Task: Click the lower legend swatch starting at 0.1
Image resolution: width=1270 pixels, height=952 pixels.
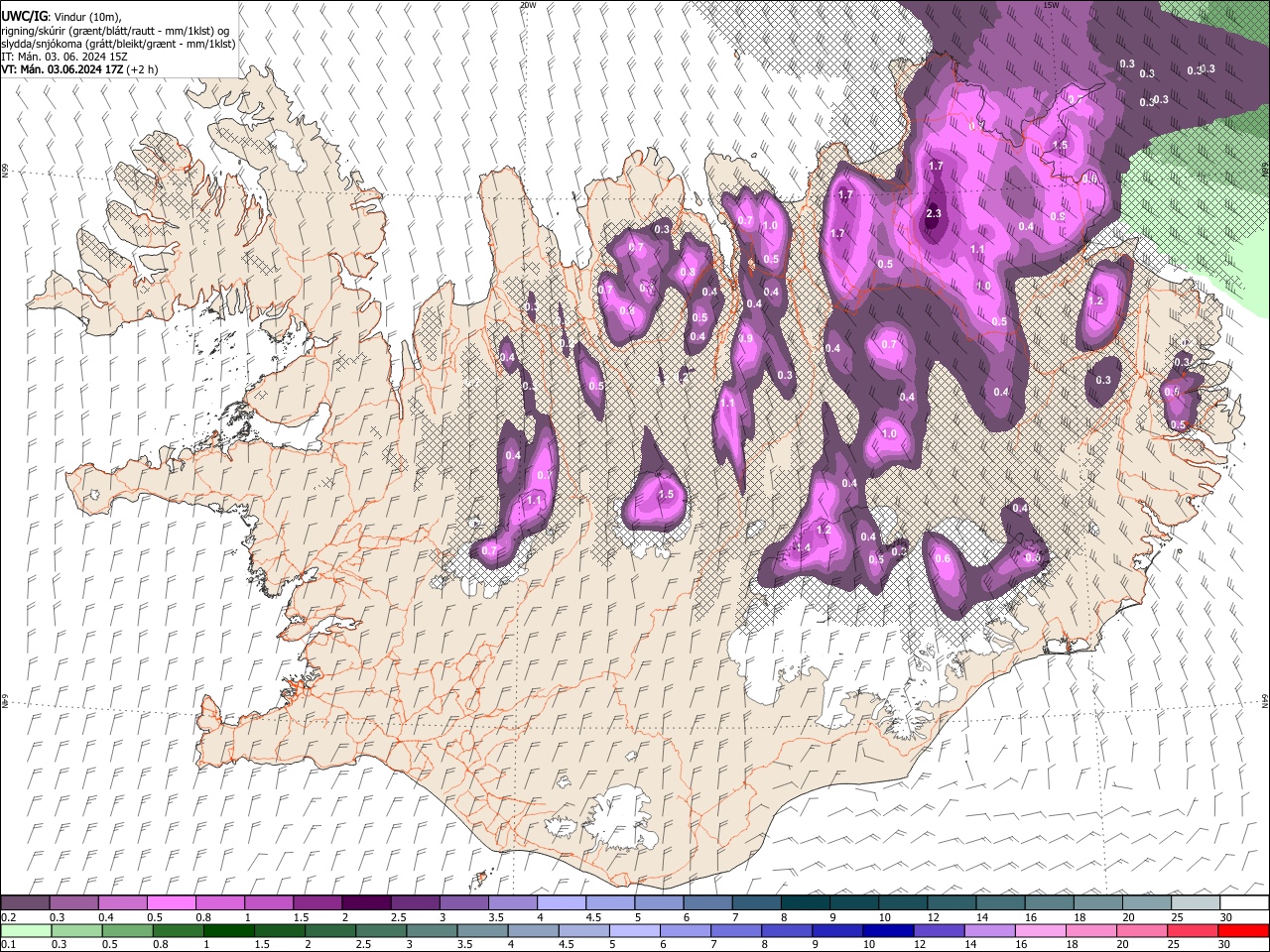Action: 25,930
